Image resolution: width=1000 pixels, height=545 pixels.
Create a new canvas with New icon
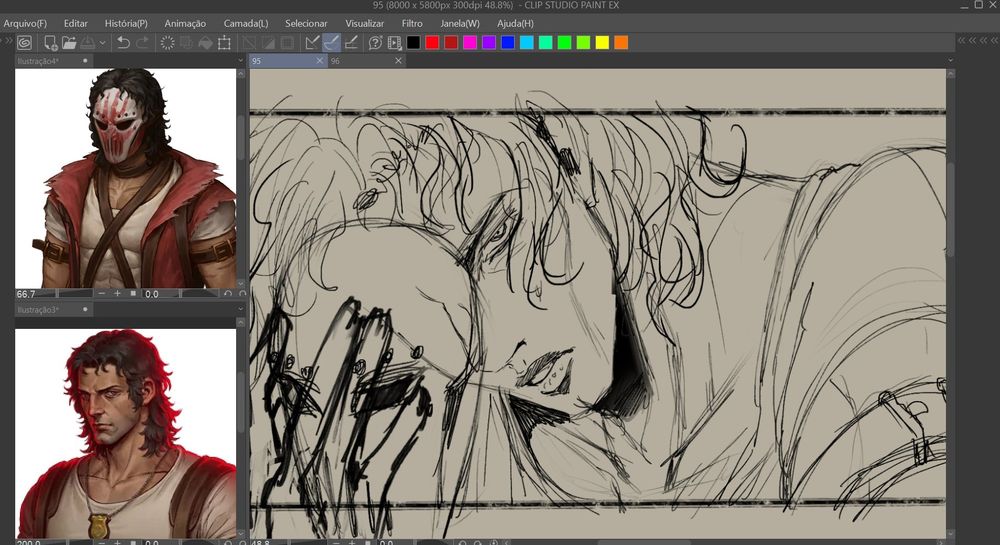(49, 43)
